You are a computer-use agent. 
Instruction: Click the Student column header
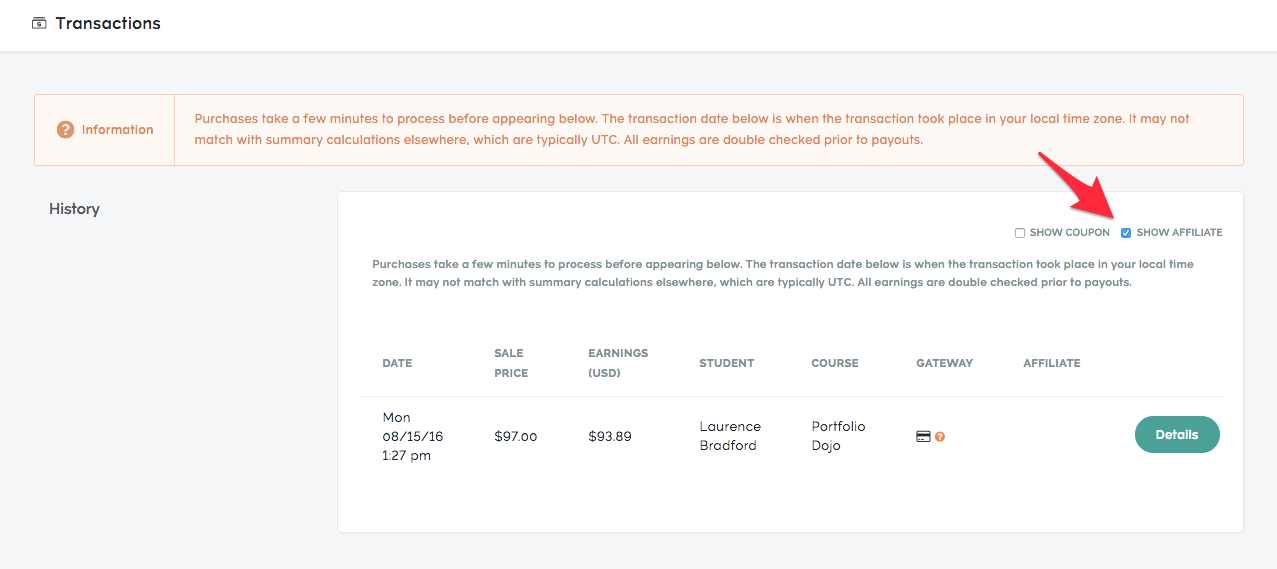727,363
